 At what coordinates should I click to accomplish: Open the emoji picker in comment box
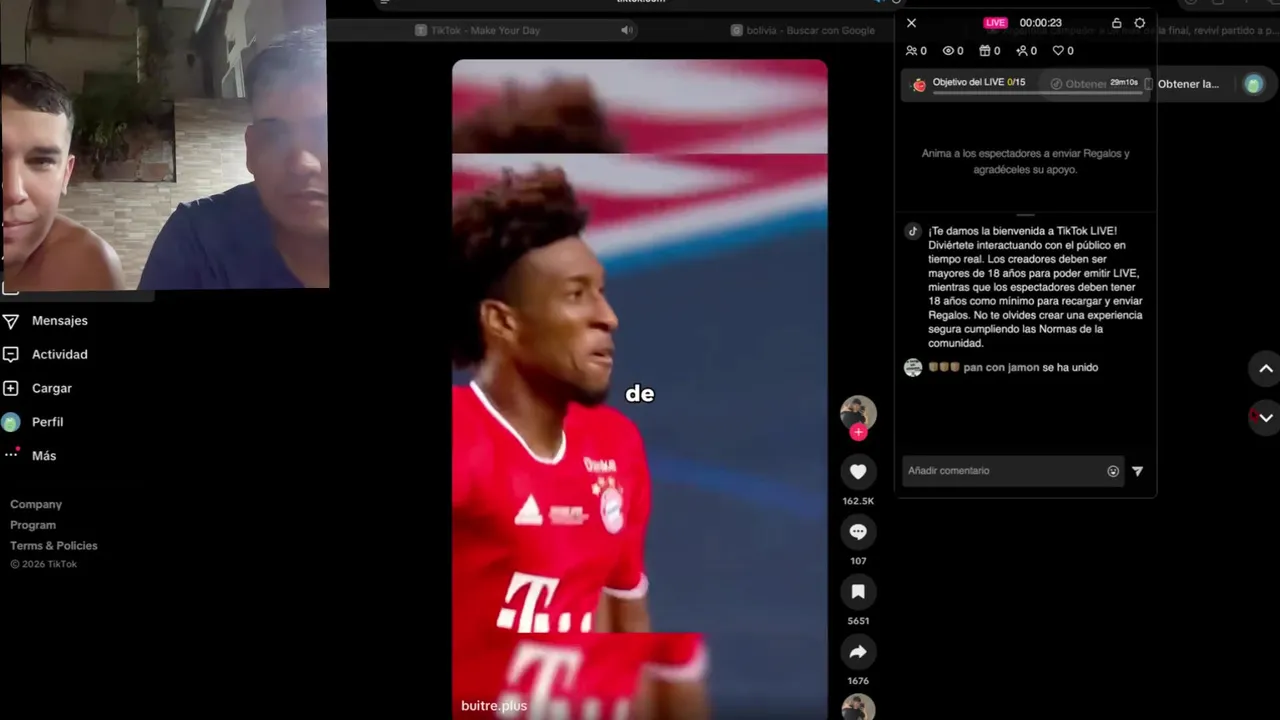pos(1113,471)
